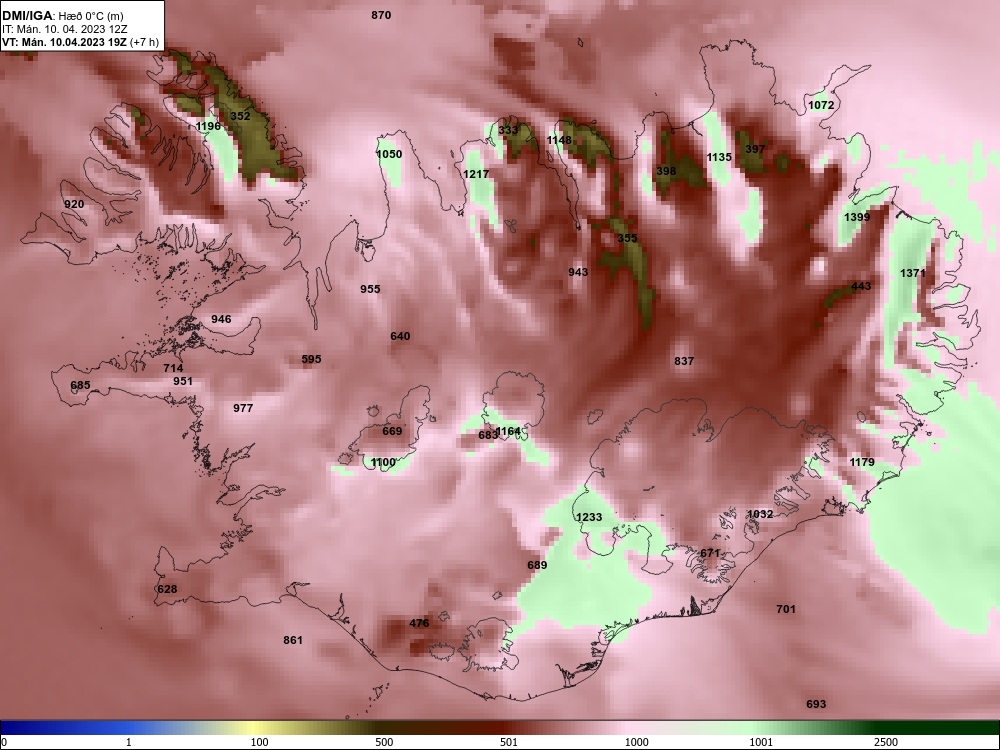Select the 1072 value in the northeast
This screenshot has width=1000, height=750.
[821, 105]
